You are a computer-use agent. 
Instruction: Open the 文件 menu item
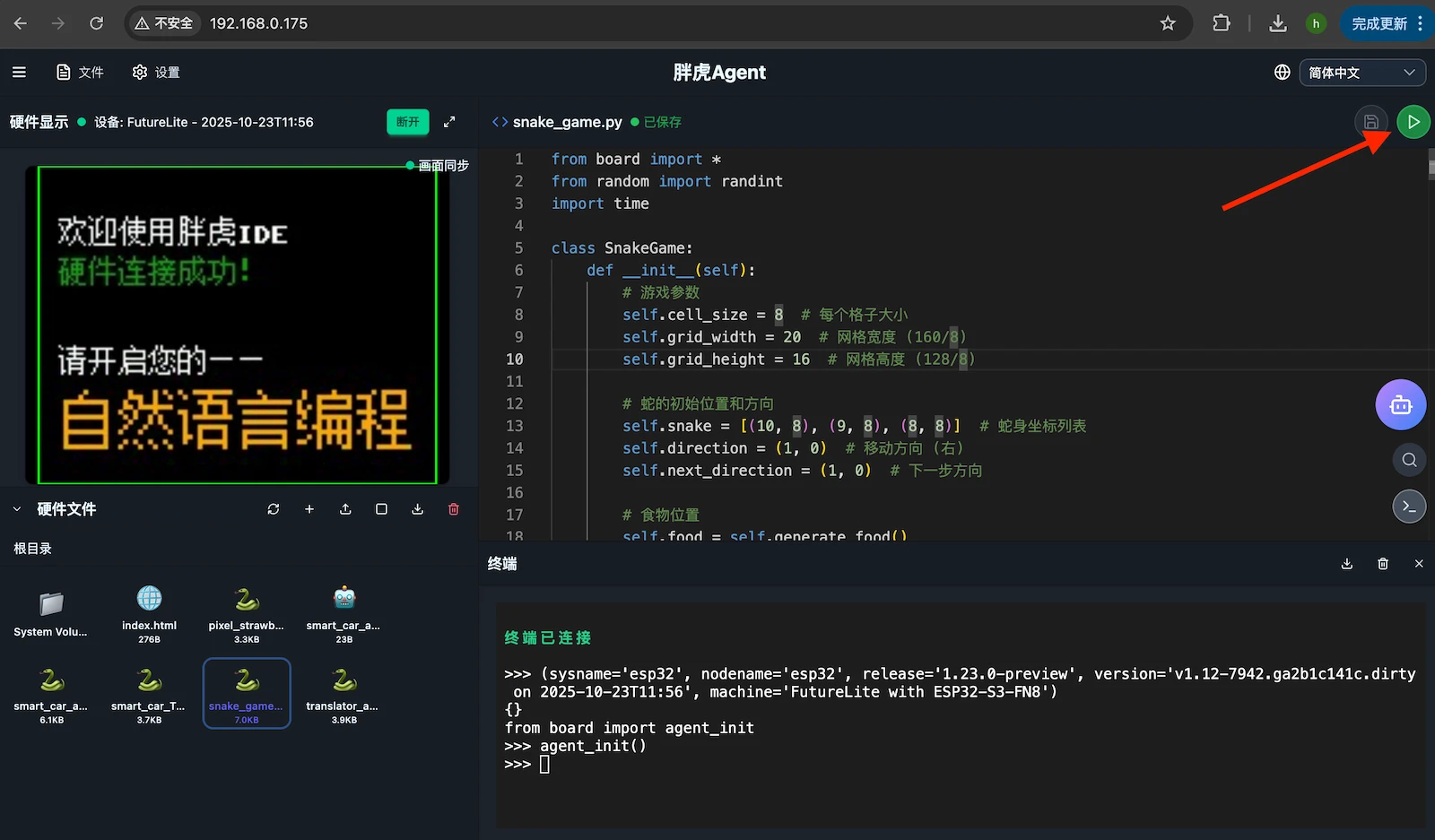[81, 72]
